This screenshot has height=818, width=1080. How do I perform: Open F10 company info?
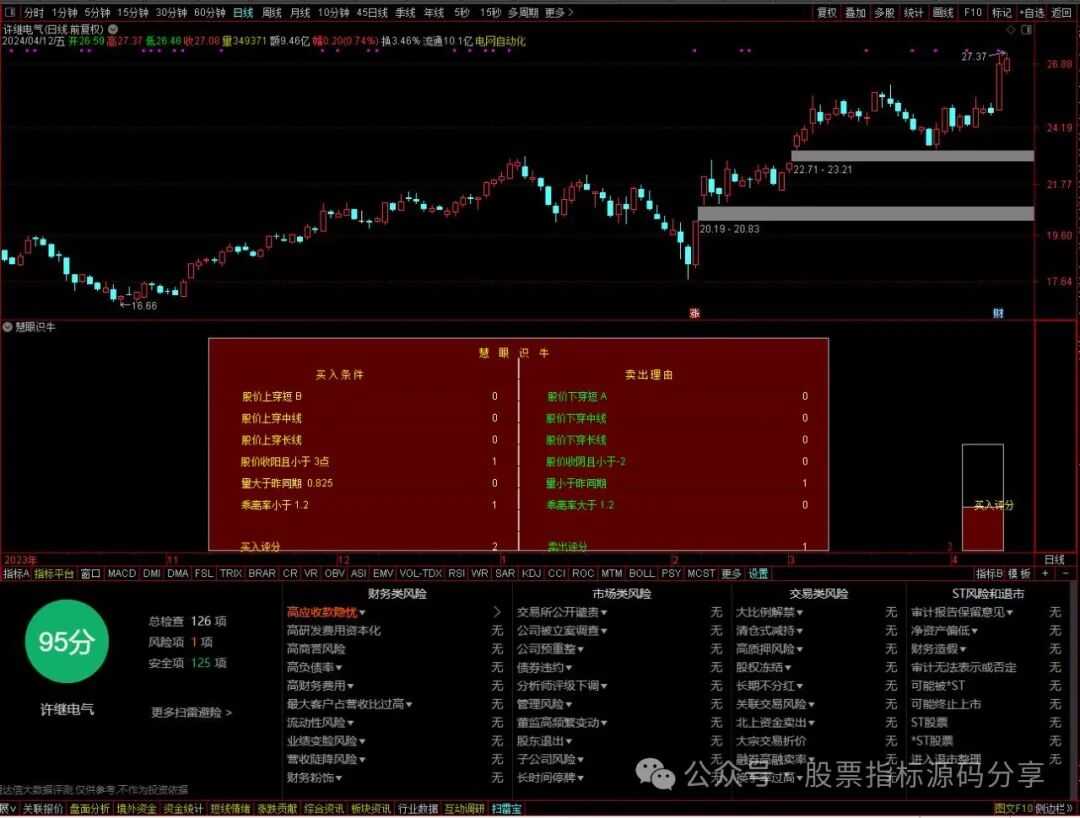coord(973,12)
